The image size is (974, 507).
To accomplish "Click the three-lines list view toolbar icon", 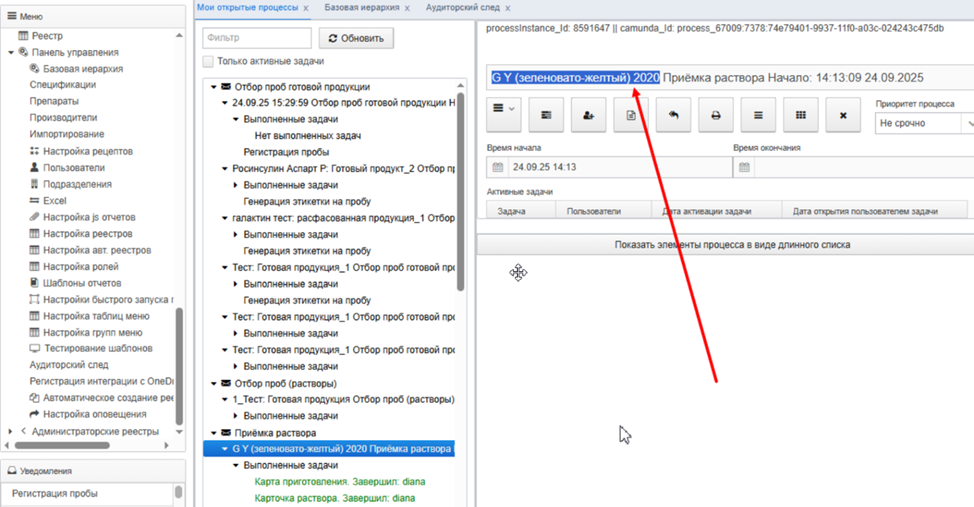I will click(758, 115).
